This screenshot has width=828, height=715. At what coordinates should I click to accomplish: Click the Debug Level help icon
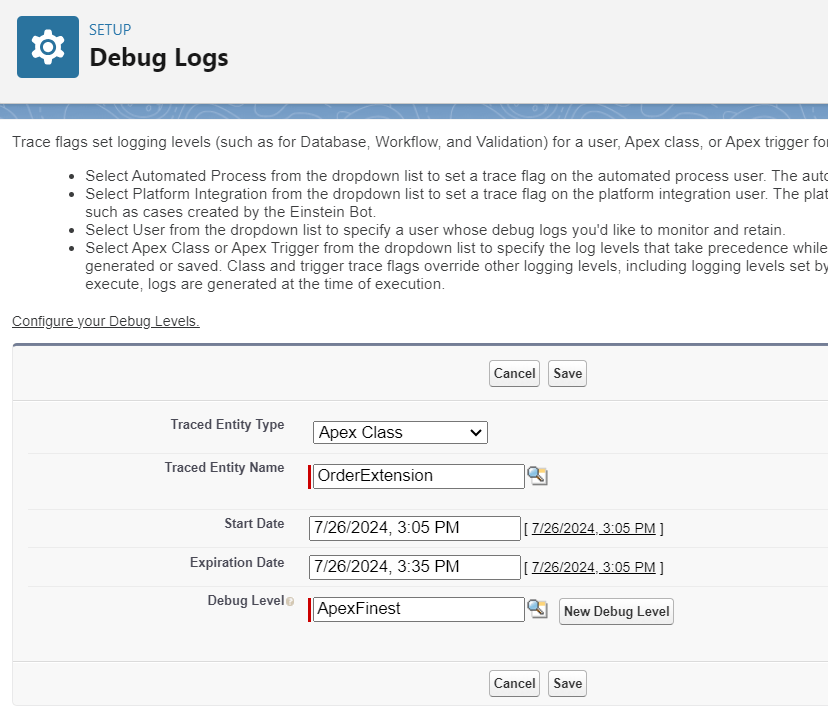(290, 602)
